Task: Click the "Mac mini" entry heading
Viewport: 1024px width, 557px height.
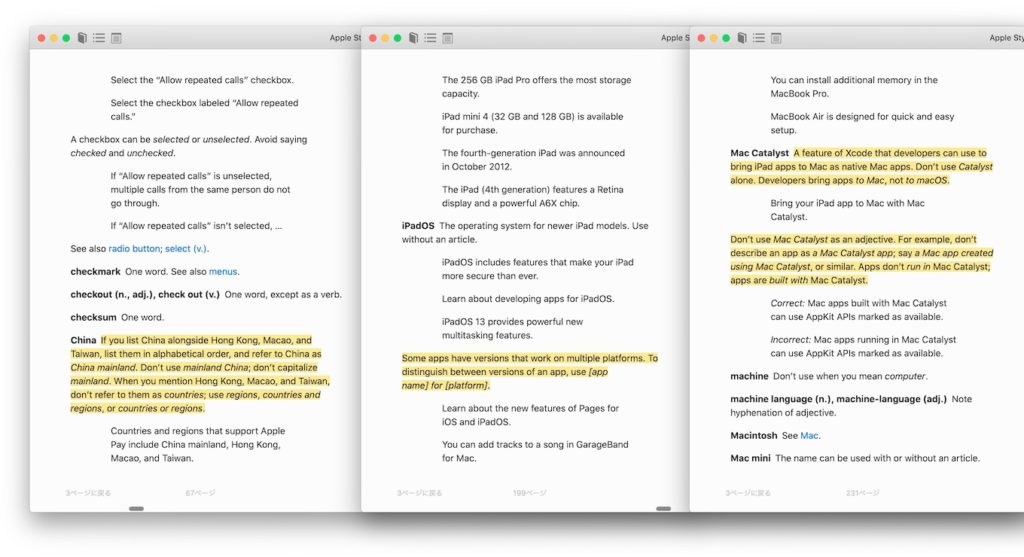Action: point(750,458)
